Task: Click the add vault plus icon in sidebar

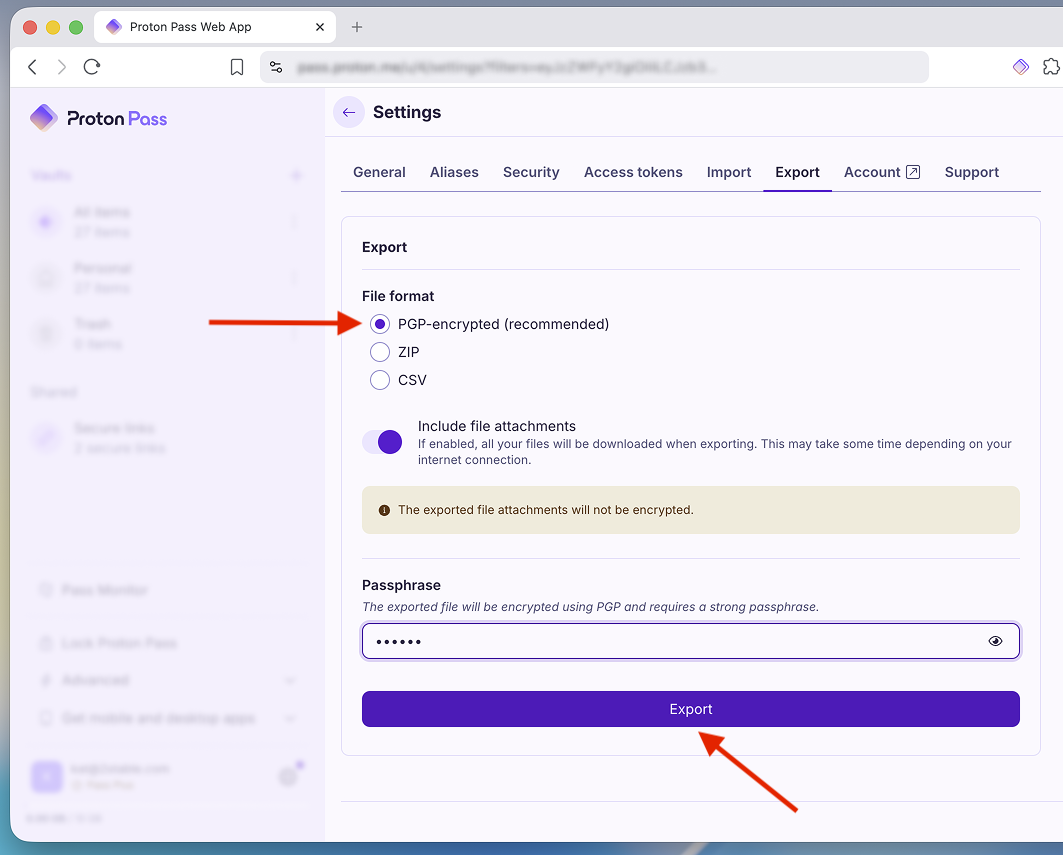Action: [296, 176]
